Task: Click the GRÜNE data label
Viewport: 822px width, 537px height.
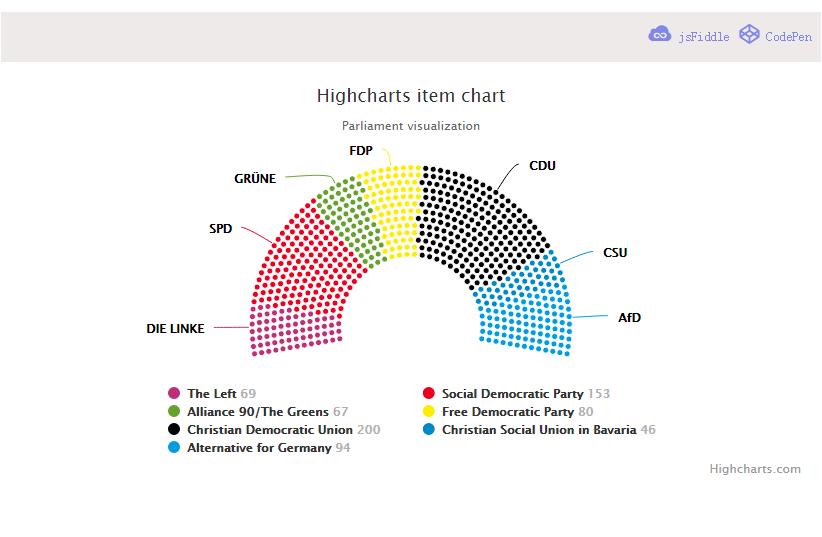Action: point(255,179)
